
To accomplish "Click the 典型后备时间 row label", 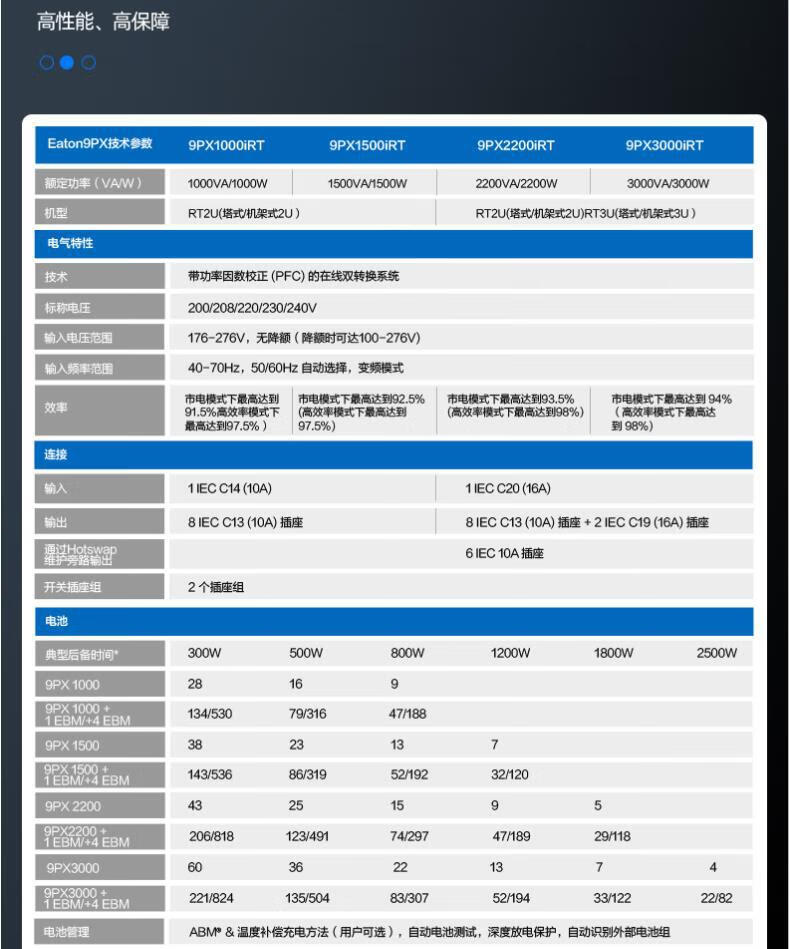I will pyautogui.click(x=99, y=654).
